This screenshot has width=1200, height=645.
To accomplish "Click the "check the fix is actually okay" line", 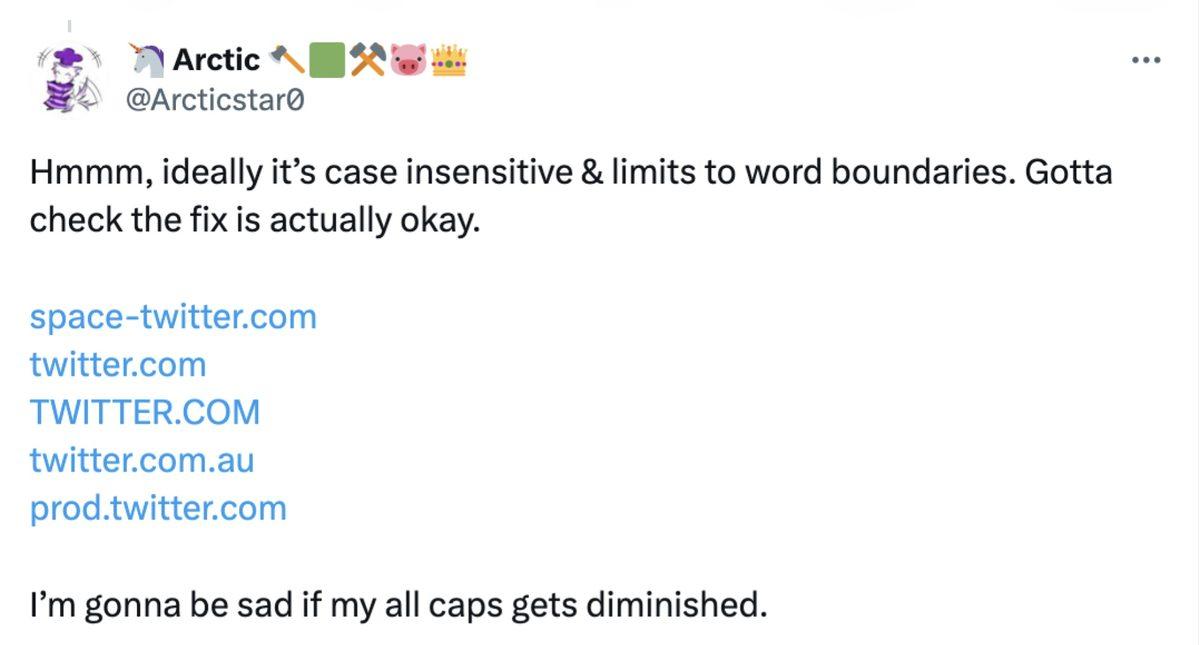I will (255, 220).
